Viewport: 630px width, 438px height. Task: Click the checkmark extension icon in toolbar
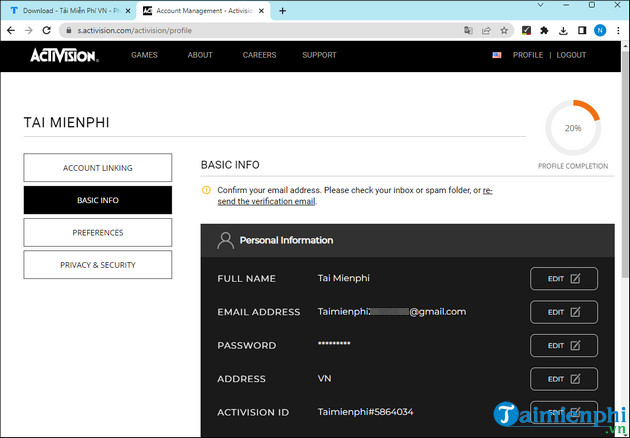pos(526,31)
